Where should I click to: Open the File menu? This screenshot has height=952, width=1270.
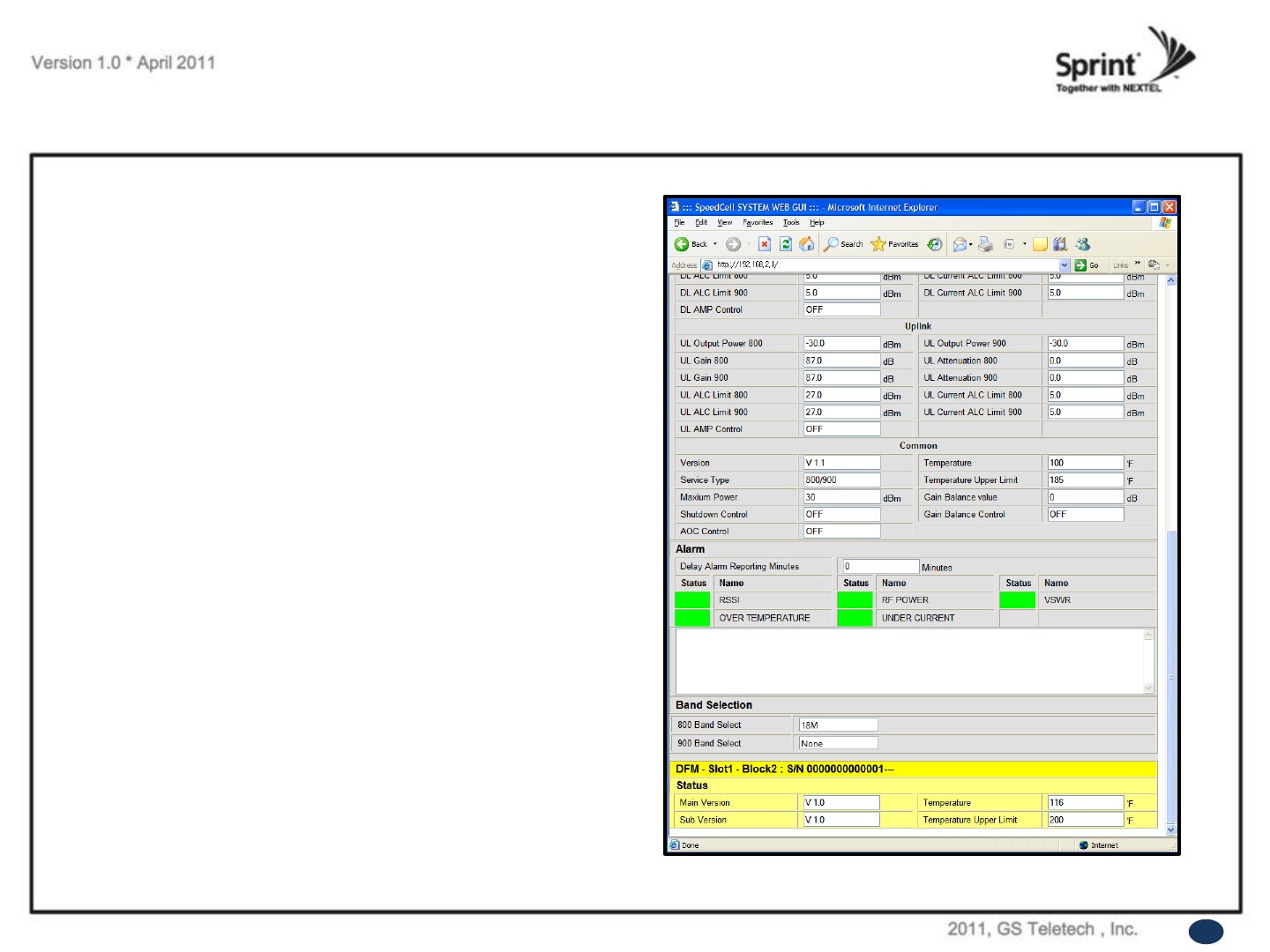(x=679, y=223)
